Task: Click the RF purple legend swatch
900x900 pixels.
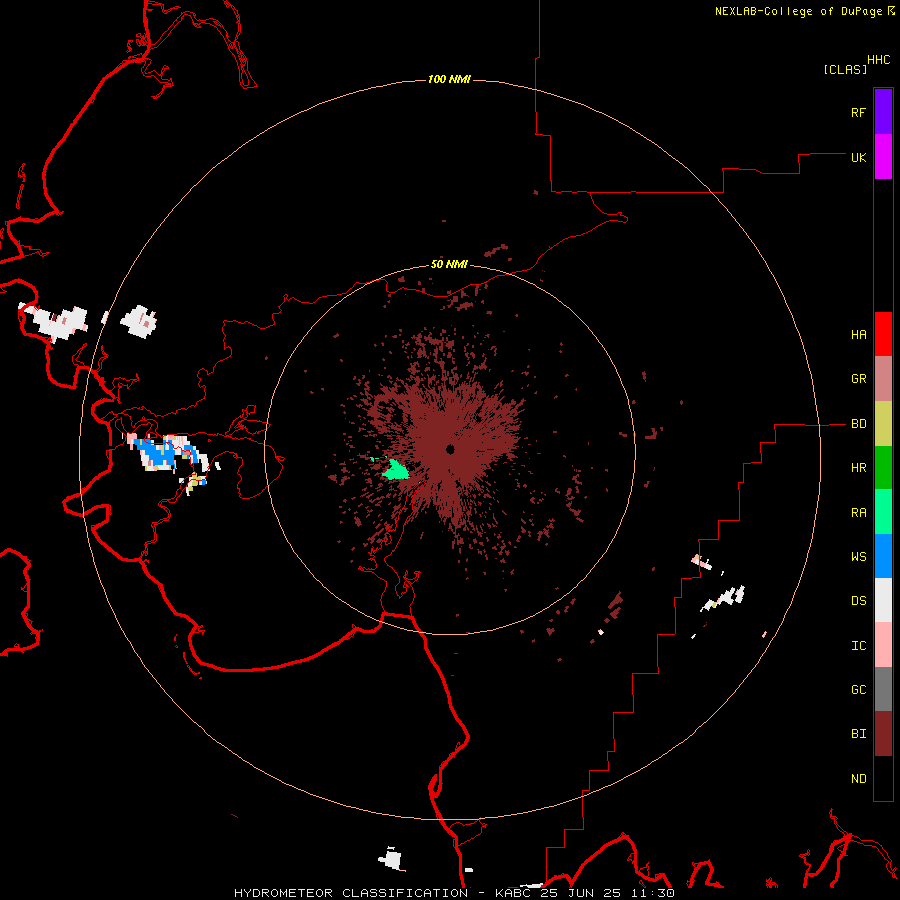Action: (x=883, y=112)
